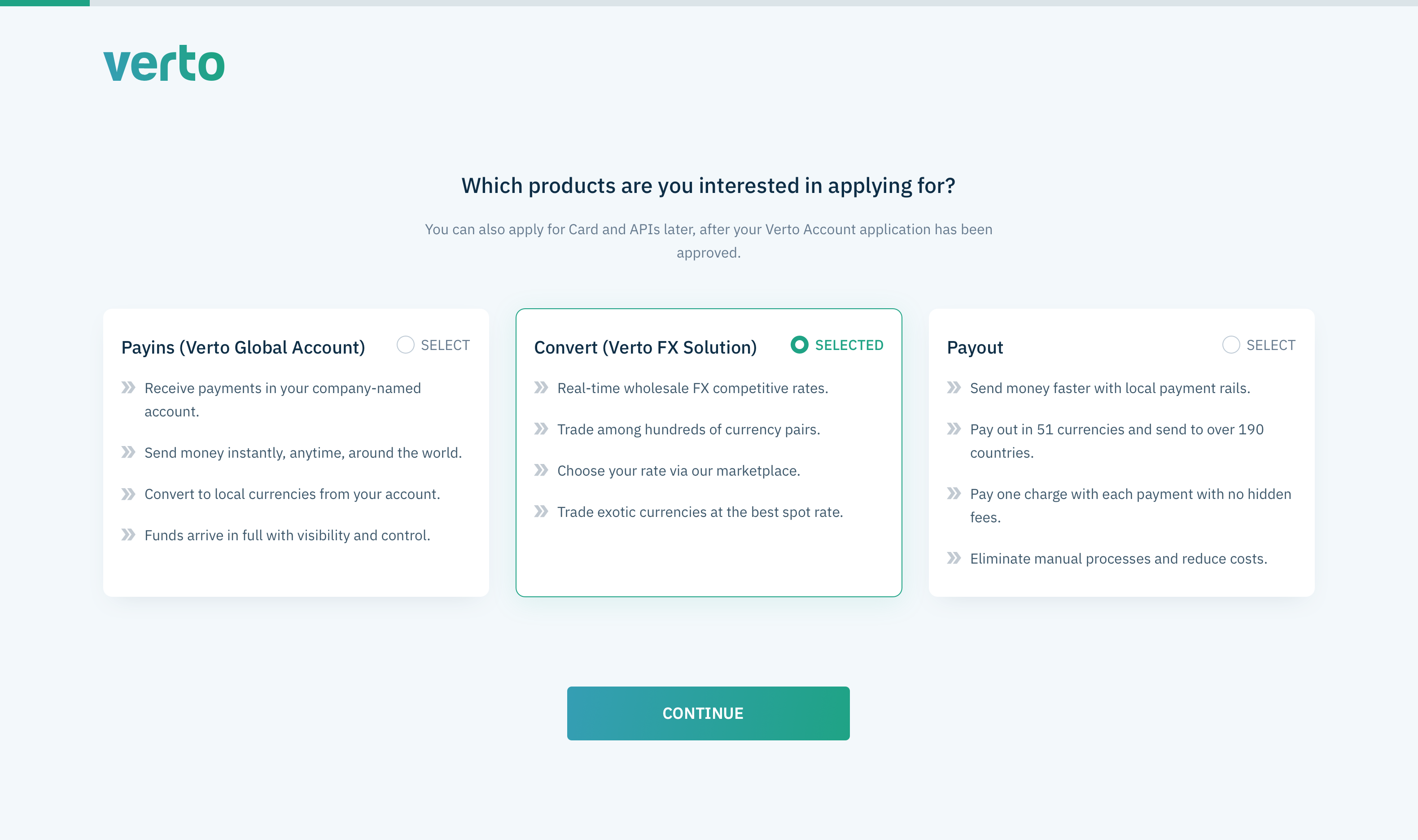
Task: Click chevron icon beside 'Trade exotic currencies'
Action: [541, 512]
